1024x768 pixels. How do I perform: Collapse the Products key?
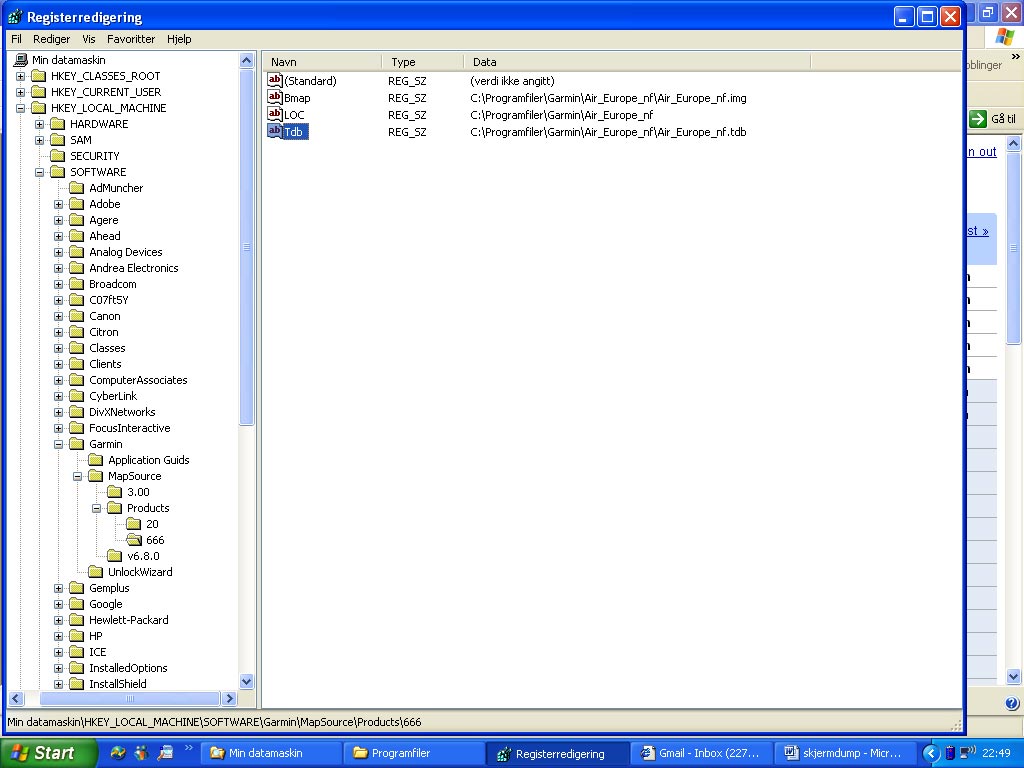(x=96, y=508)
